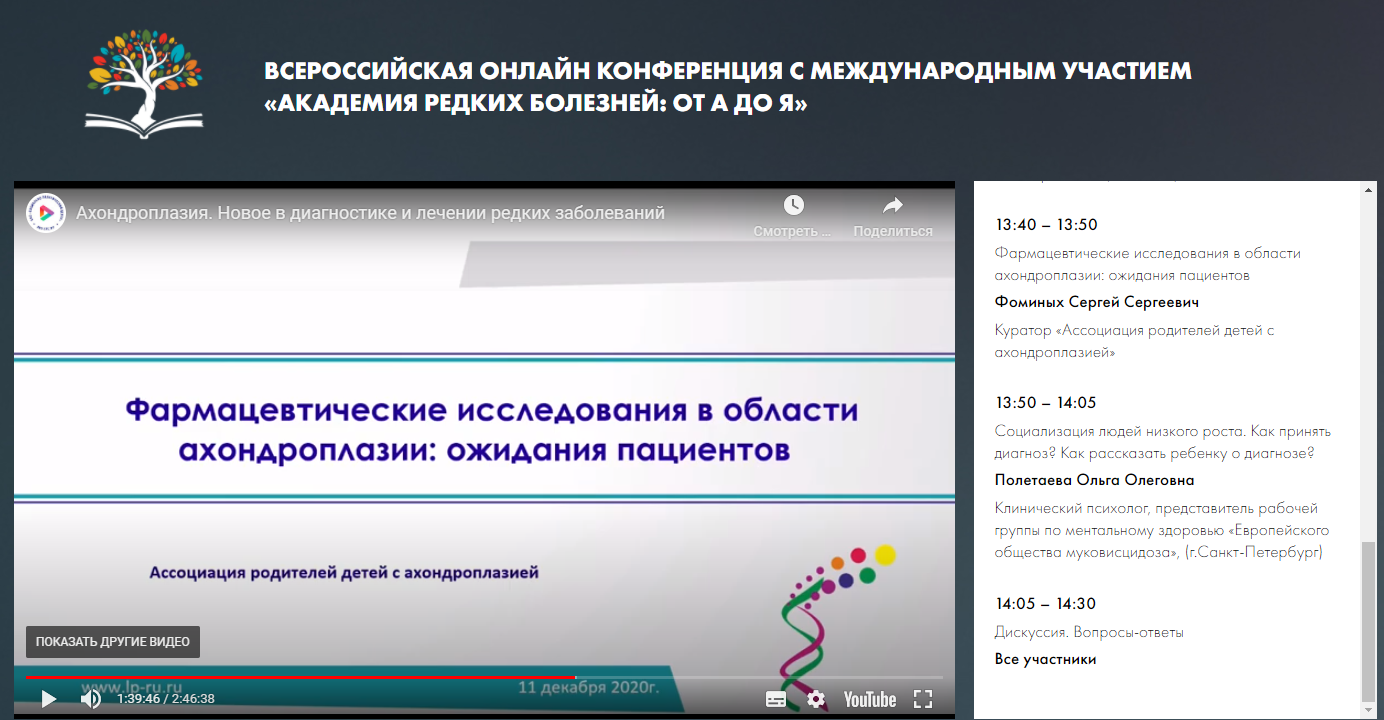This screenshot has width=1384, height=720.
Task: Click 'ПОКАЗАТЬ ДРУГИЕ ВИДЕО' button
Action: point(113,642)
